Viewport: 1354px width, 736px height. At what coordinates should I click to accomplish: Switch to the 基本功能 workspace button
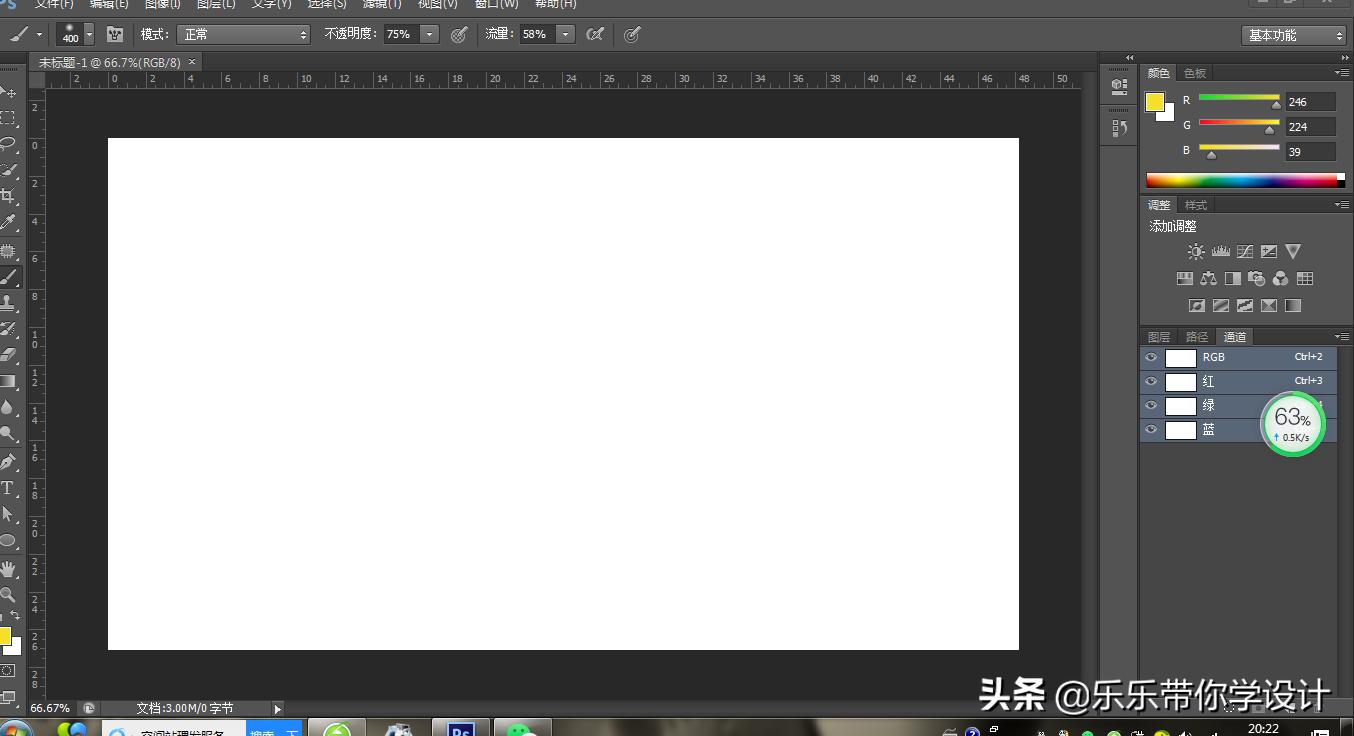click(1292, 33)
